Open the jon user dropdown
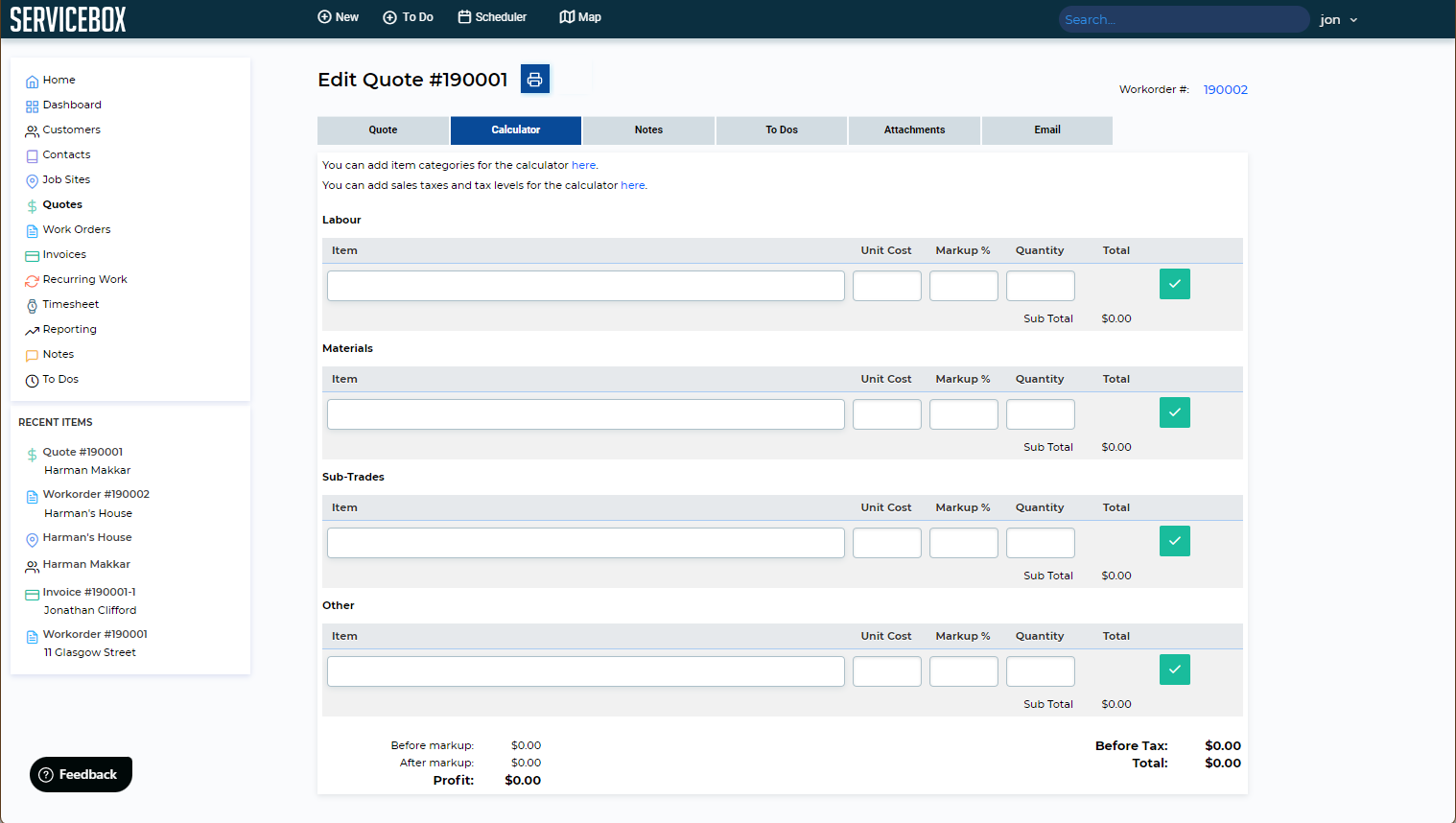 pos(1338,19)
